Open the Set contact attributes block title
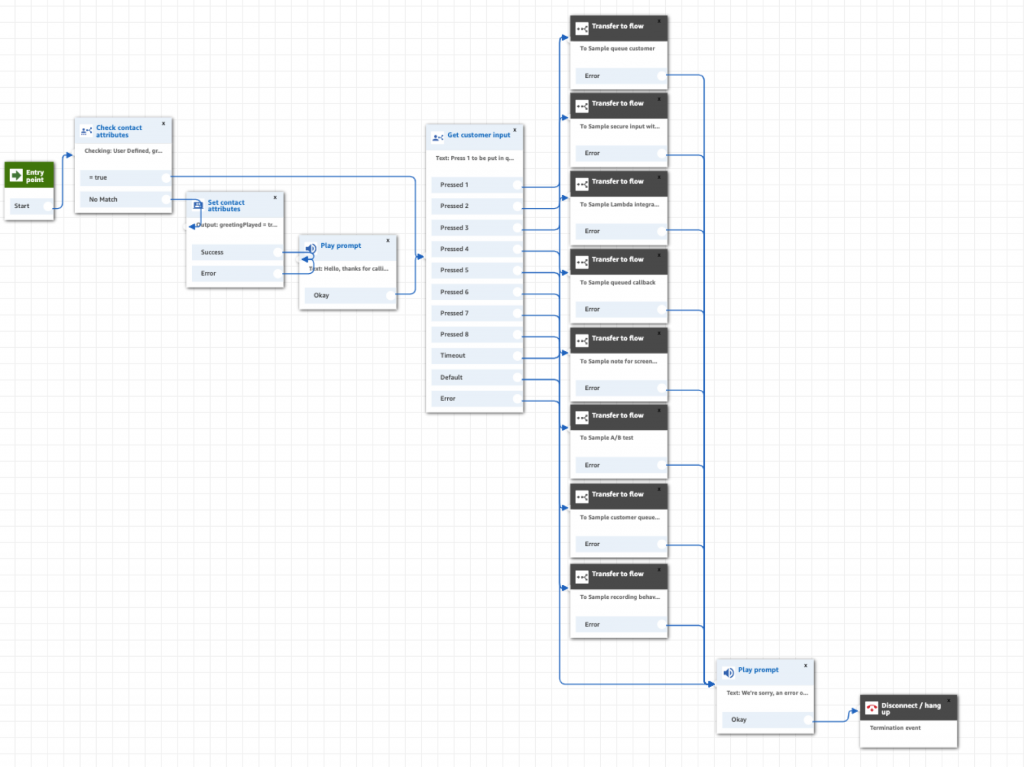 pyautogui.click(x=226, y=206)
